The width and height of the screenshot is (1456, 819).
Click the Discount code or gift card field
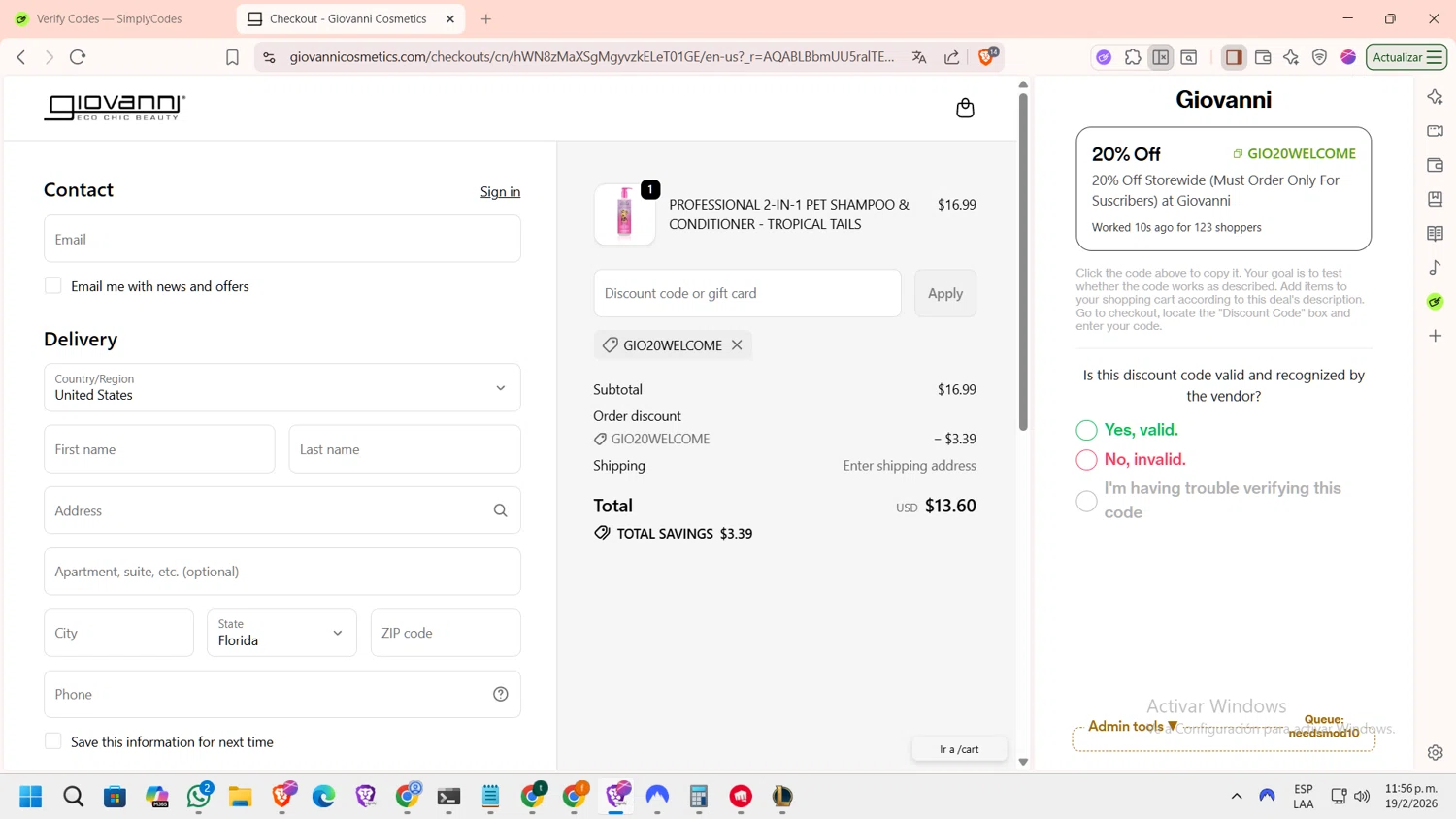point(747,293)
